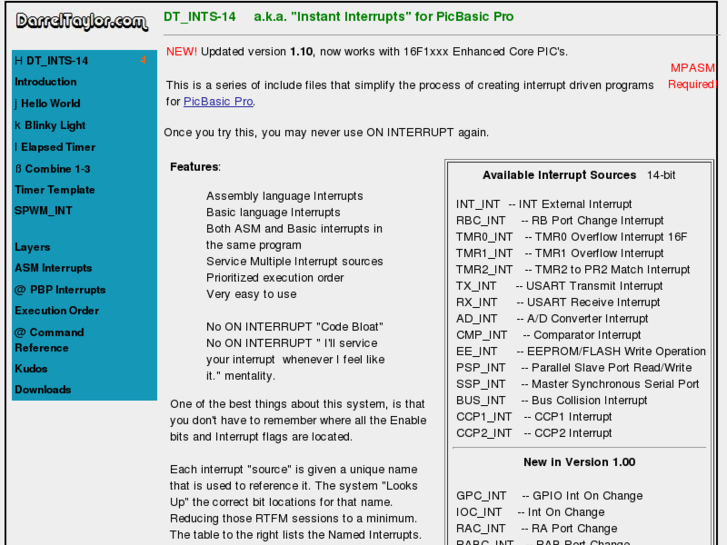Viewport: 727px width, 545px height.
Task: Click 'Service Multiple Interrupt sources' line
Action: 294,262
